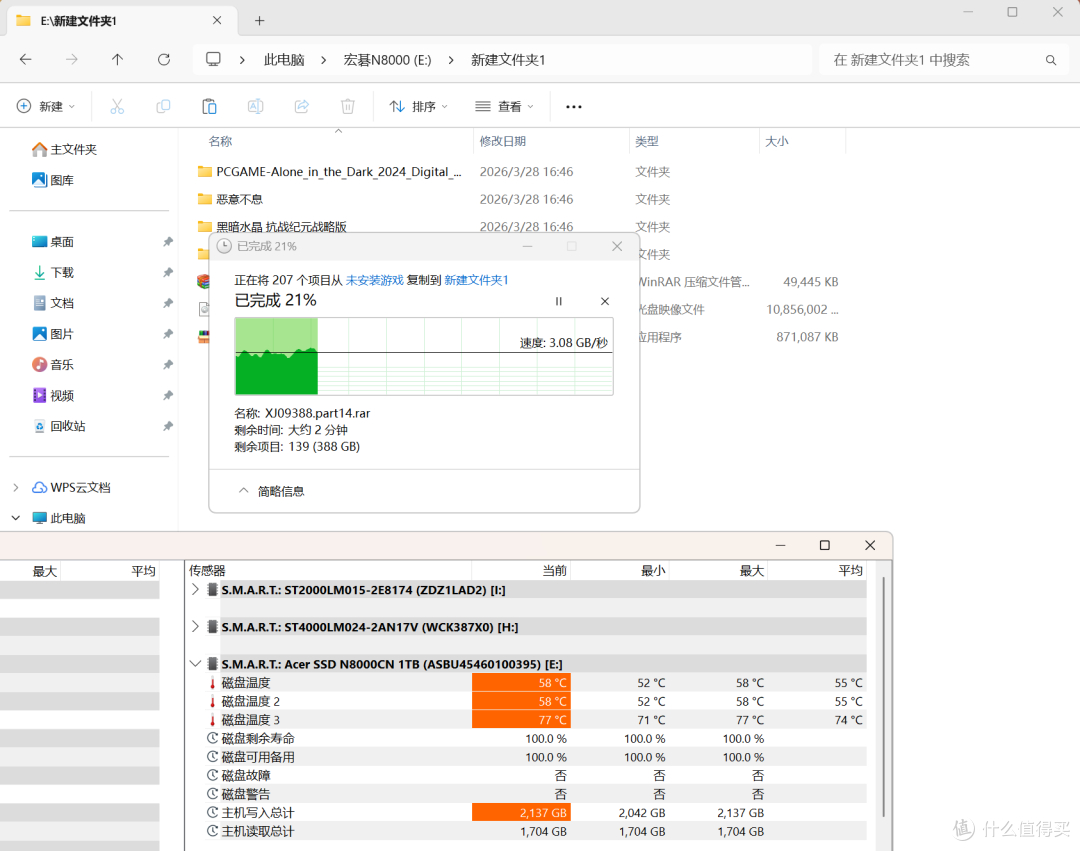Select the 主机读取总计 sensor row
Viewport: 1080px width, 851px height.
pos(527,832)
